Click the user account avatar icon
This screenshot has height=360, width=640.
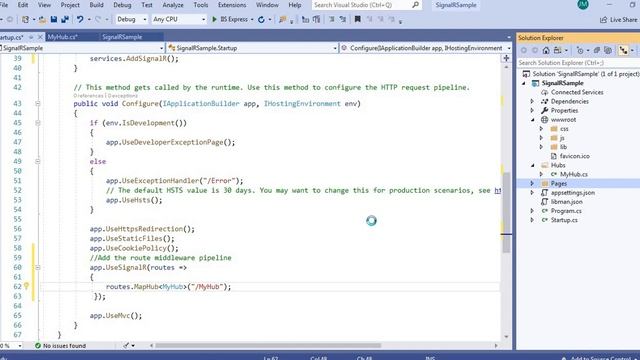583,4
